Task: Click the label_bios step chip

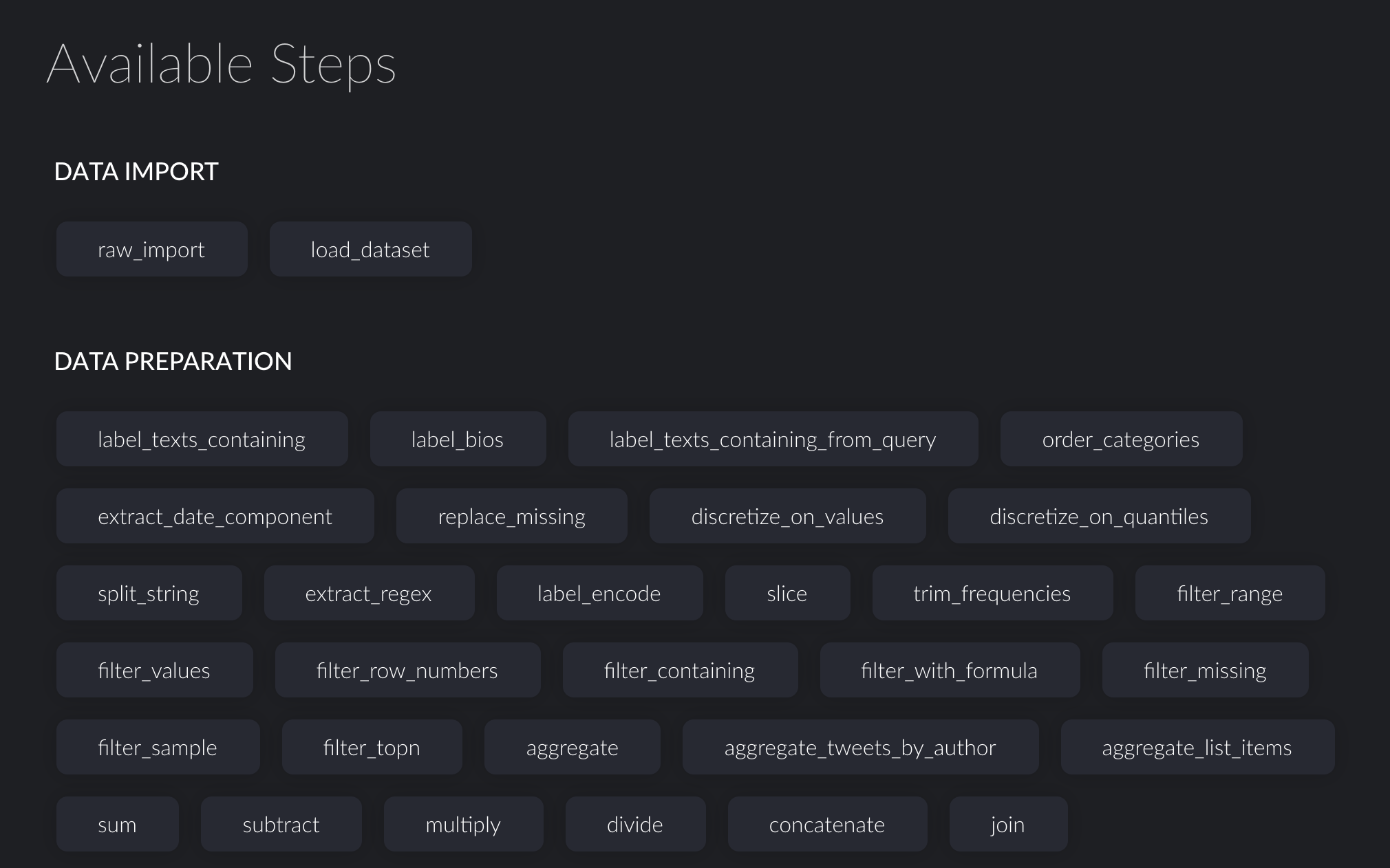Action: click(458, 439)
